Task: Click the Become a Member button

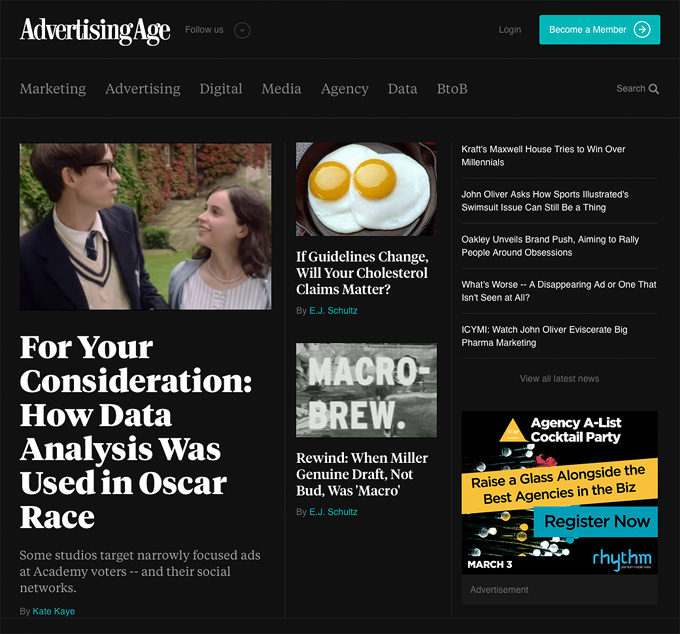Action: tap(599, 29)
